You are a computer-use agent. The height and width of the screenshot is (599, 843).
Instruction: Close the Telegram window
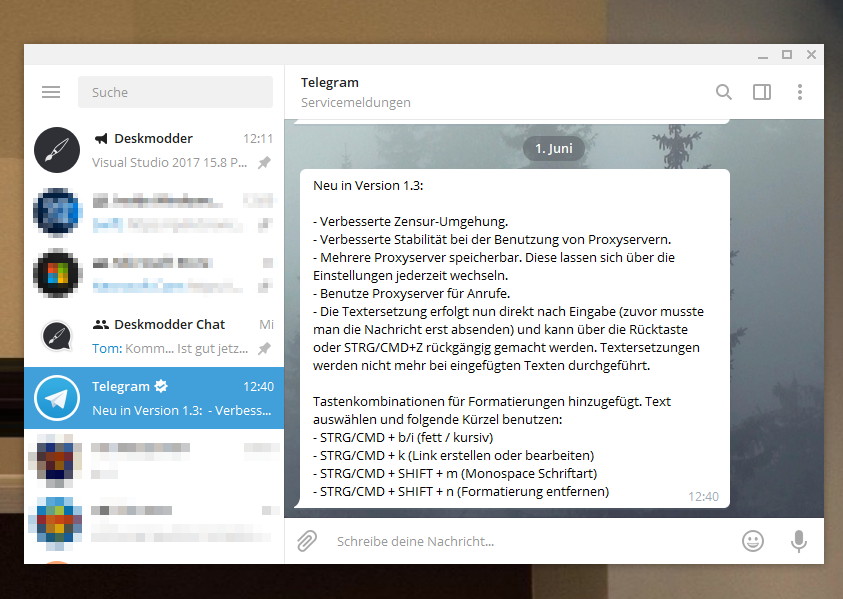pos(811,54)
